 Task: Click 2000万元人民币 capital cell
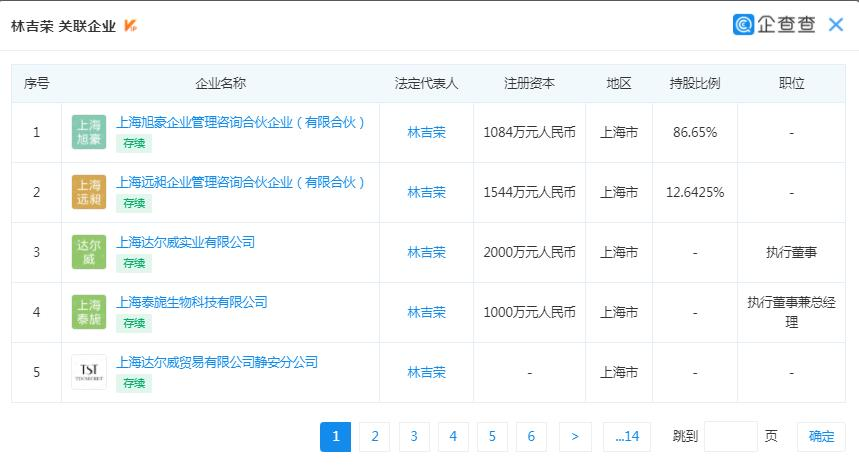(529, 252)
